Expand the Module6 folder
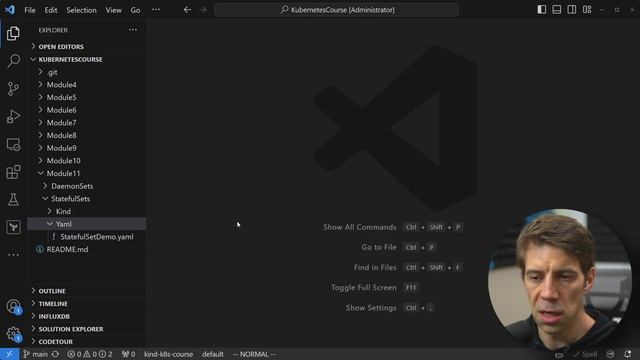Screen dimensions: 640x360 coord(87,110)
